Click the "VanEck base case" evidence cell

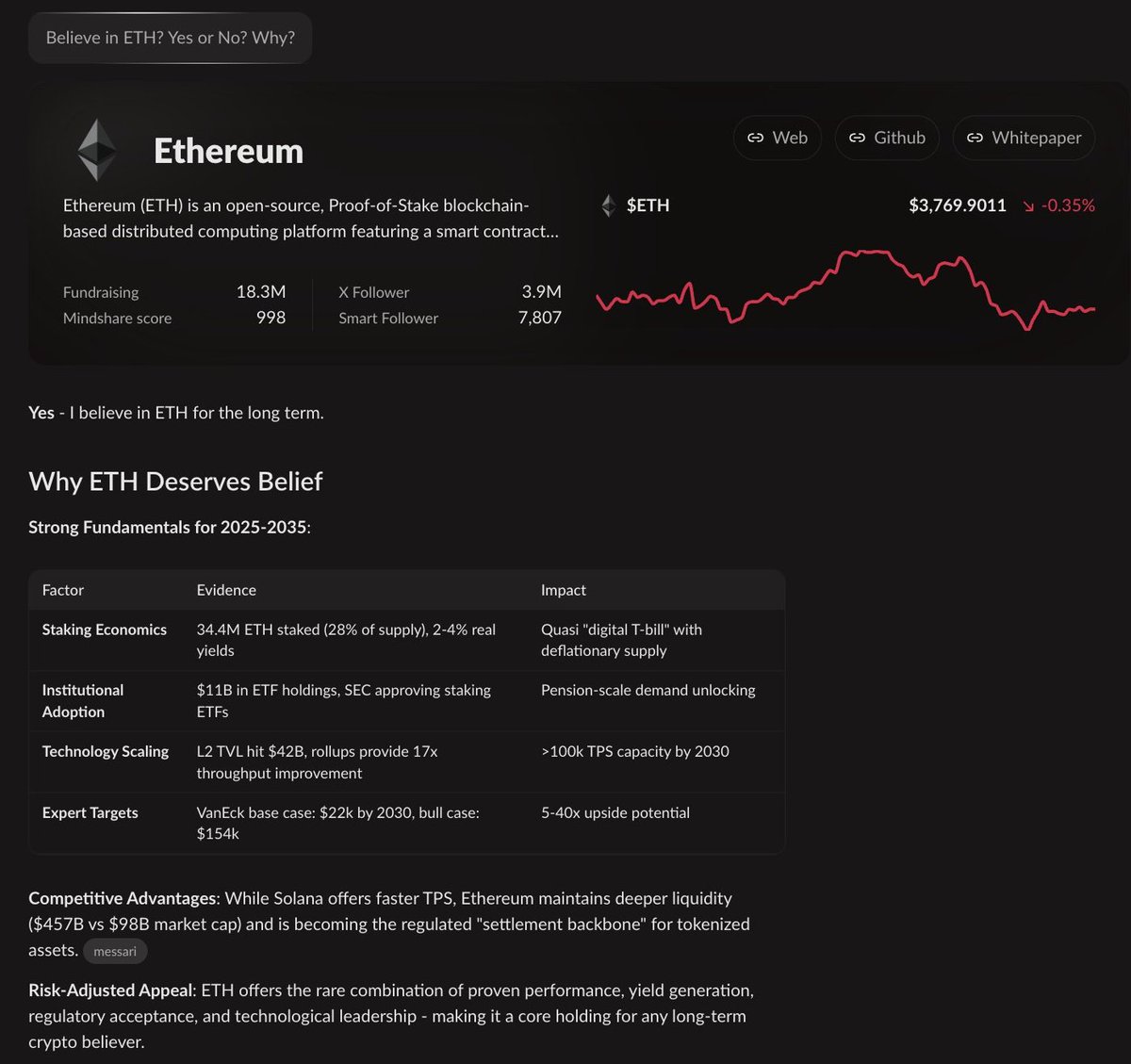point(338,823)
